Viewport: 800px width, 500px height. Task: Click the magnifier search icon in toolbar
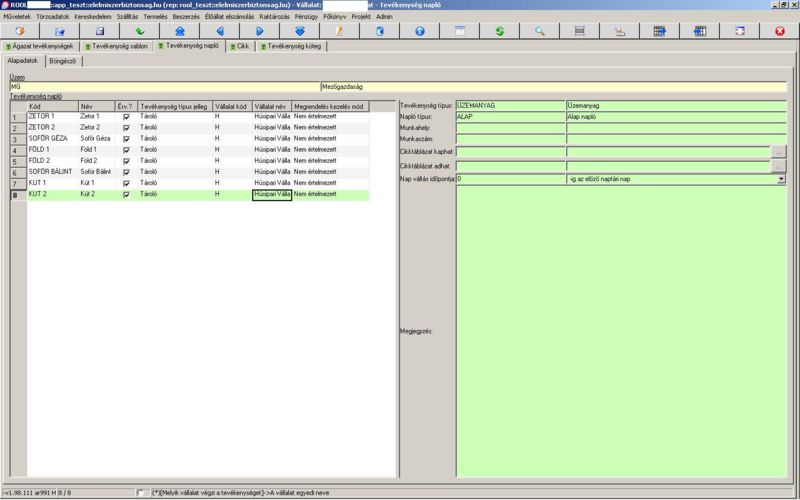click(539, 32)
